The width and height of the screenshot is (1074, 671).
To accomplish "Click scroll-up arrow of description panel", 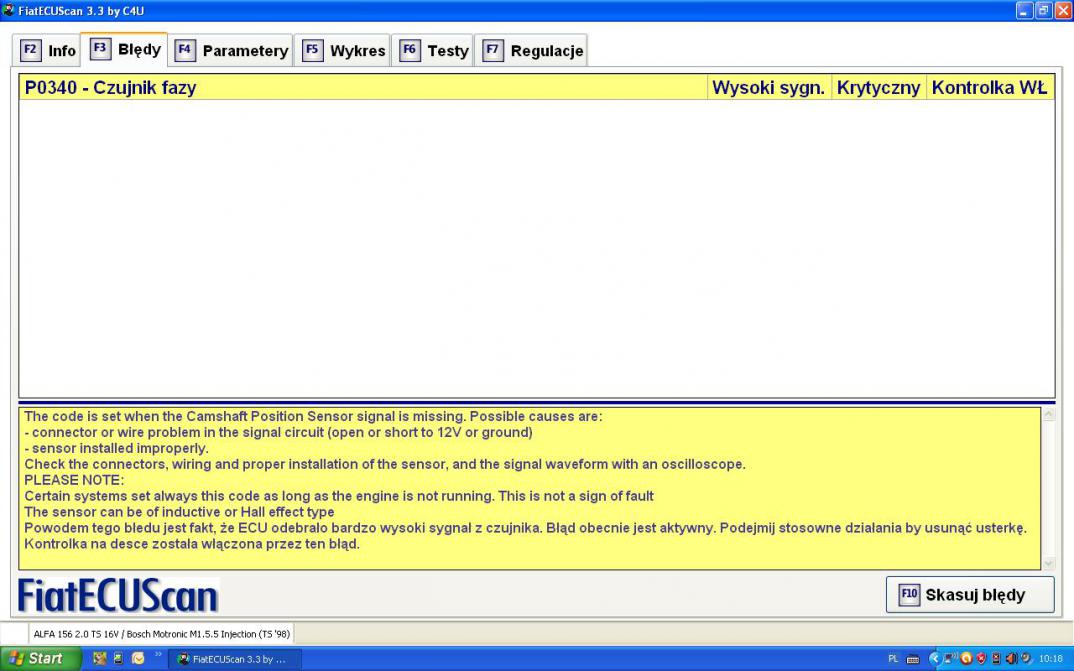I will coord(1049,414).
